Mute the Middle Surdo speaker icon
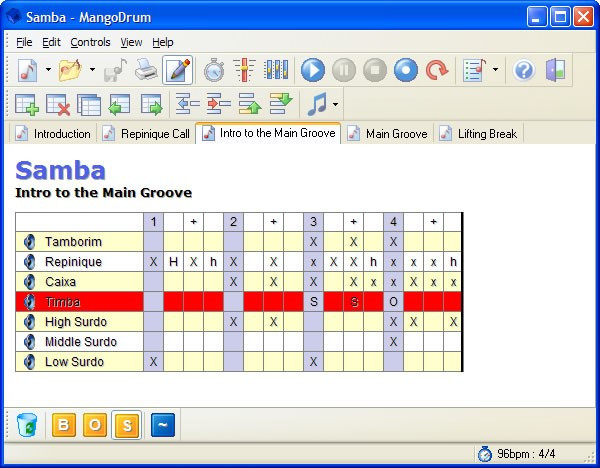This screenshot has height=468, width=600. click(x=29, y=342)
